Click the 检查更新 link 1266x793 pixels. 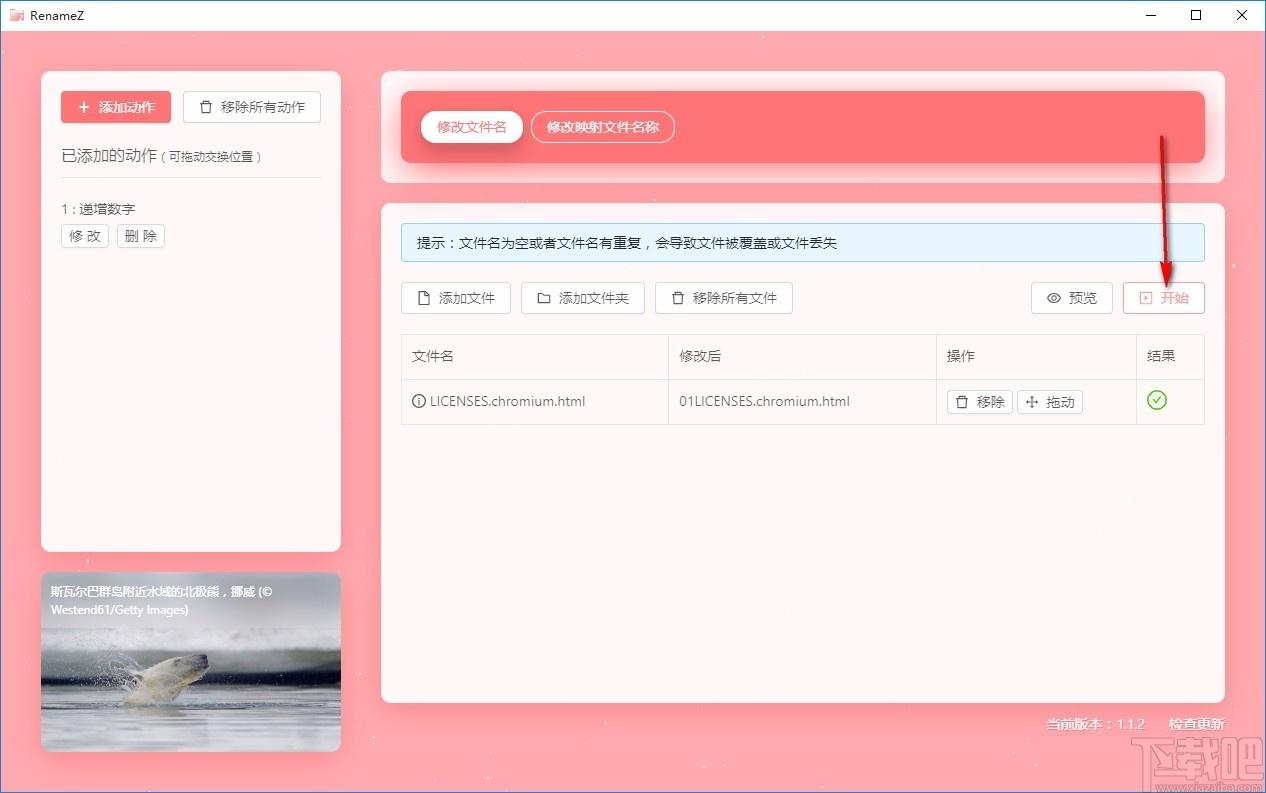click(1196, 724)
